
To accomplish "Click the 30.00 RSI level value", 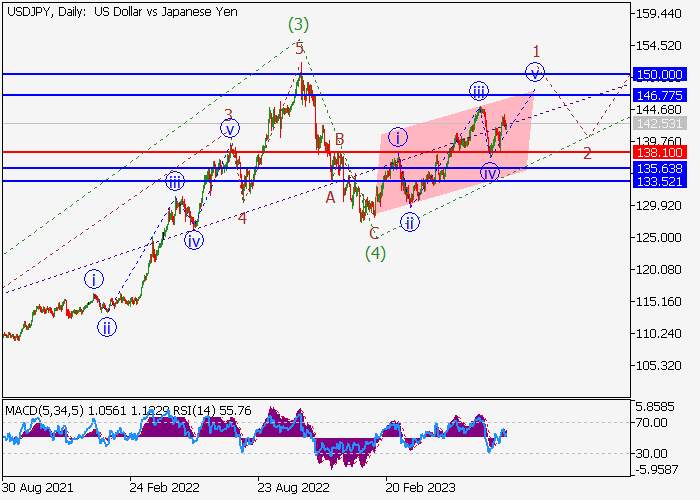I will (x=651, y=454).
